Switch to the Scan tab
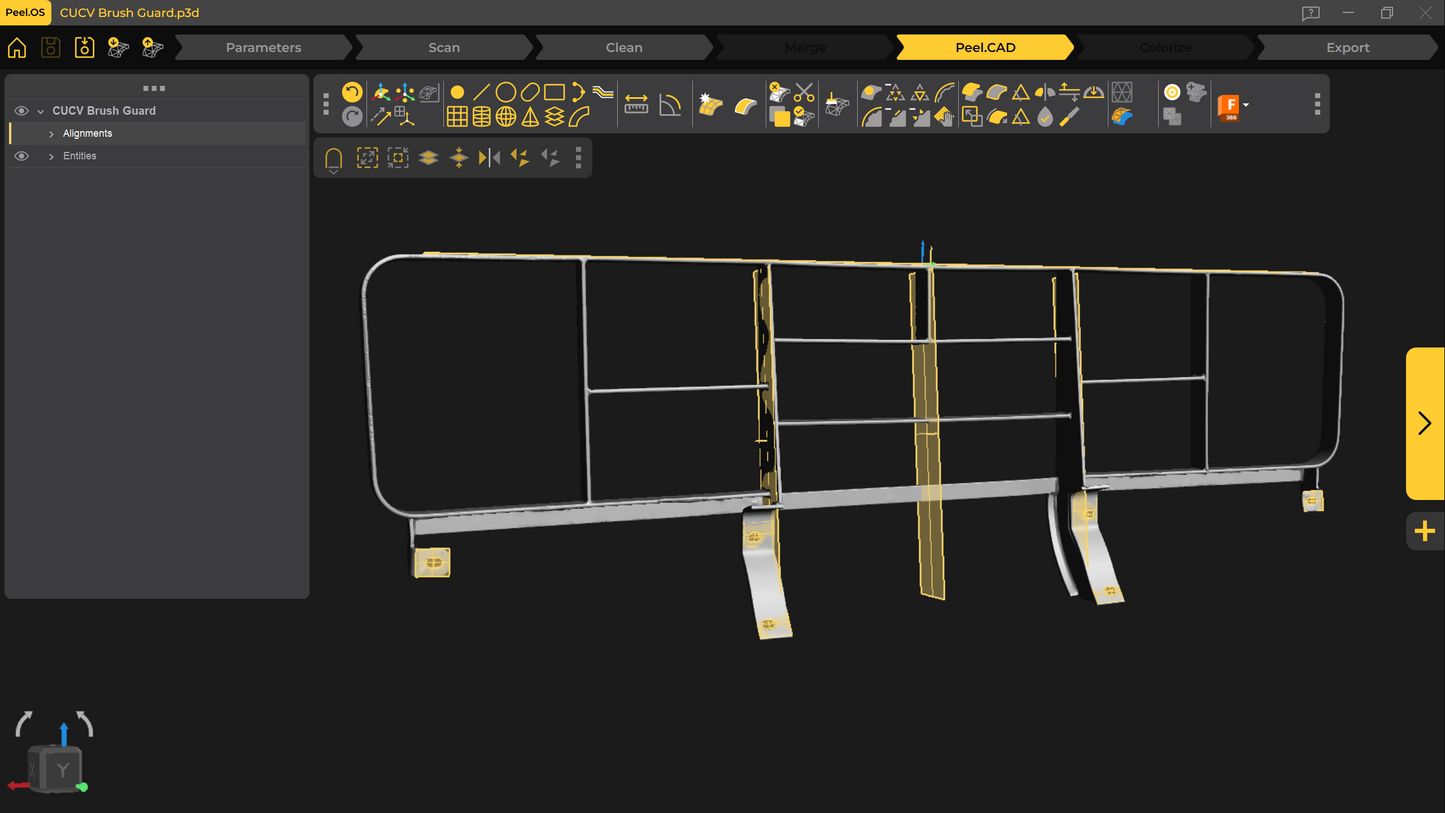Viewport: 1445px width, 813px height. pos(444,48)
